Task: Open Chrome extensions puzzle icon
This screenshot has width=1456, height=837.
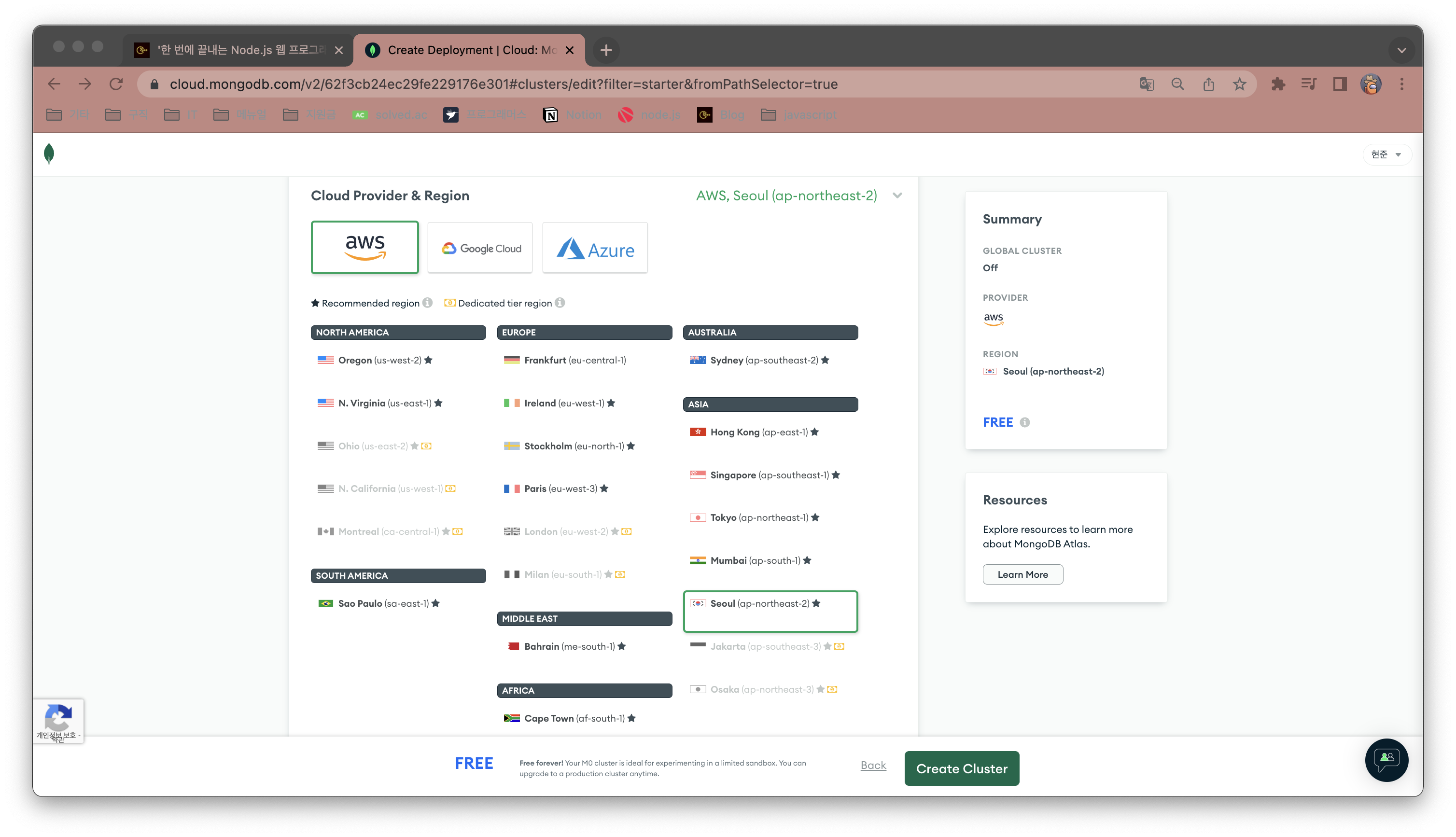Action: [1278, 84]
